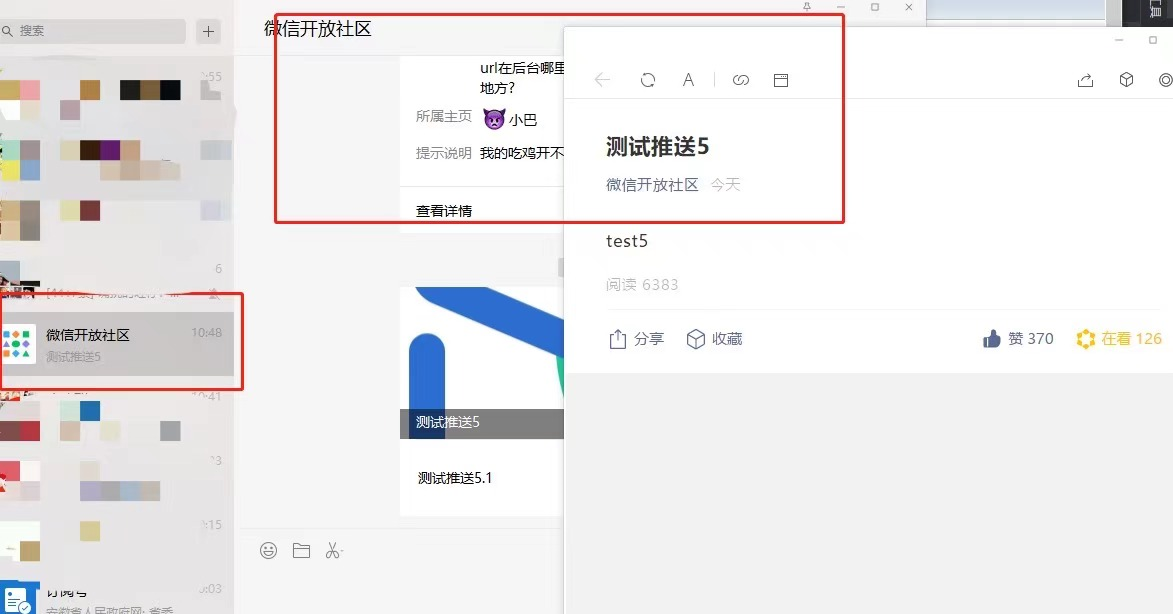
Task: Select 微信开放社区 conversation in chat list
Action: coord(117,344)
